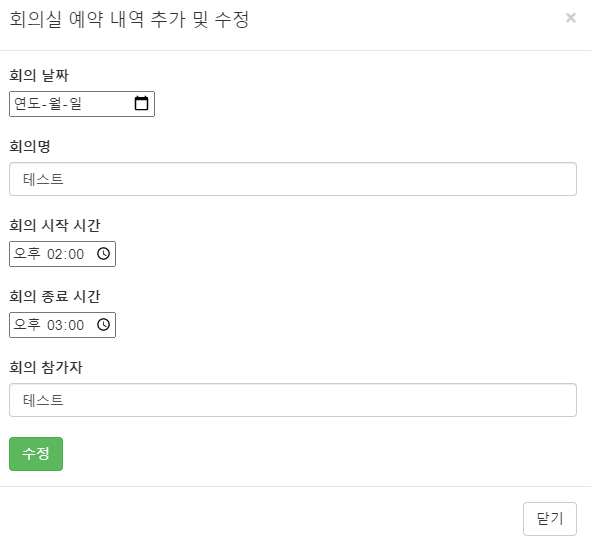Select the hour 03 in end time
Screen dimensions: 591x544
(55, 325)
